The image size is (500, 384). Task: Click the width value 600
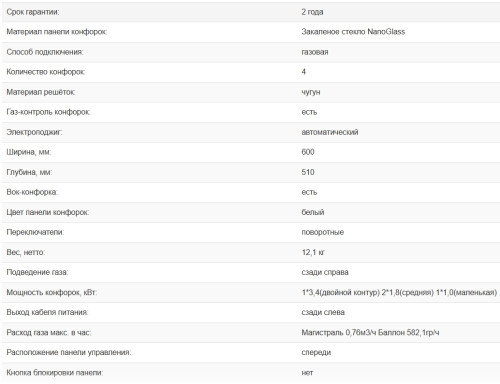[x=308, y=152]
